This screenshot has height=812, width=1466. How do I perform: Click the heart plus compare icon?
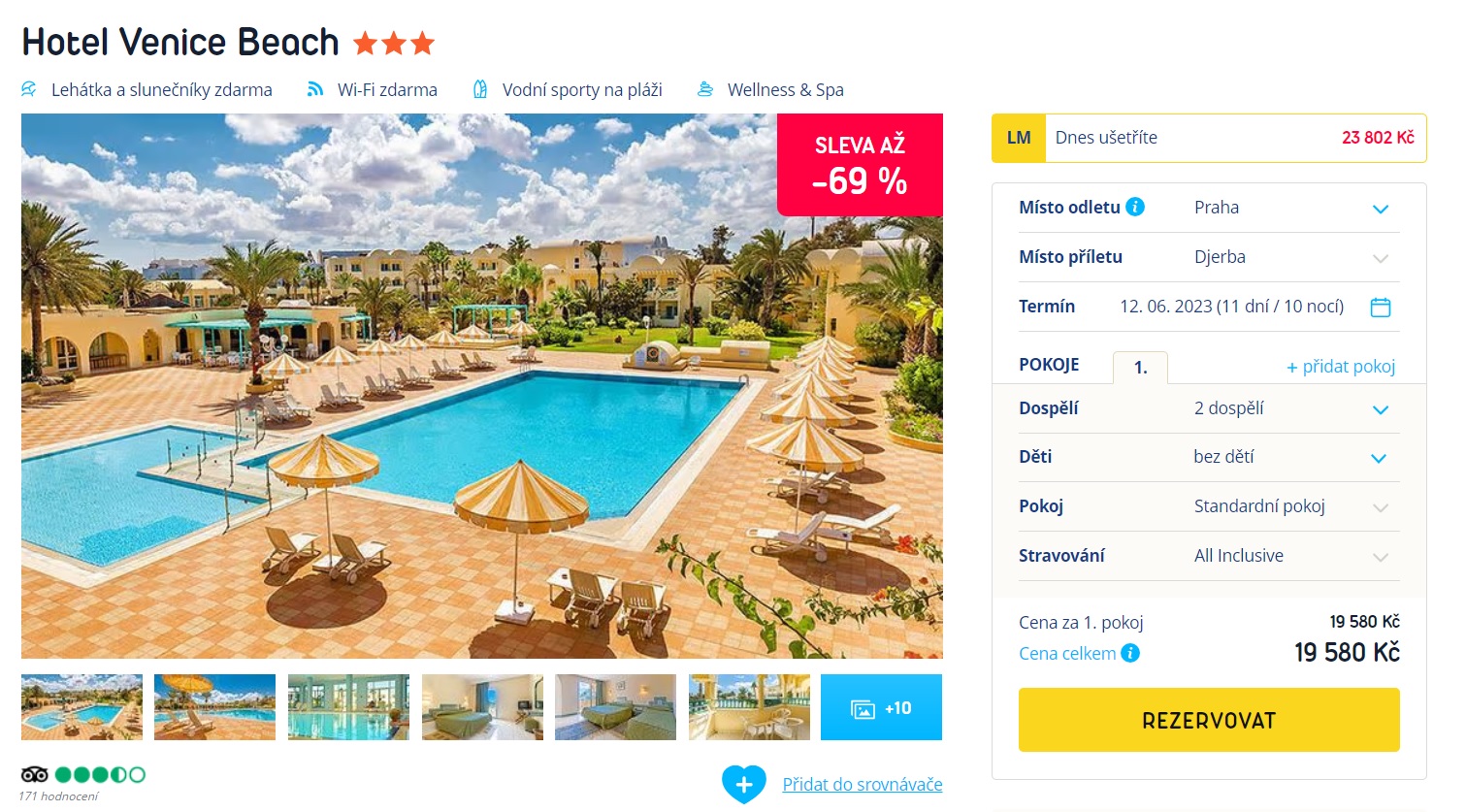[744, 784]
